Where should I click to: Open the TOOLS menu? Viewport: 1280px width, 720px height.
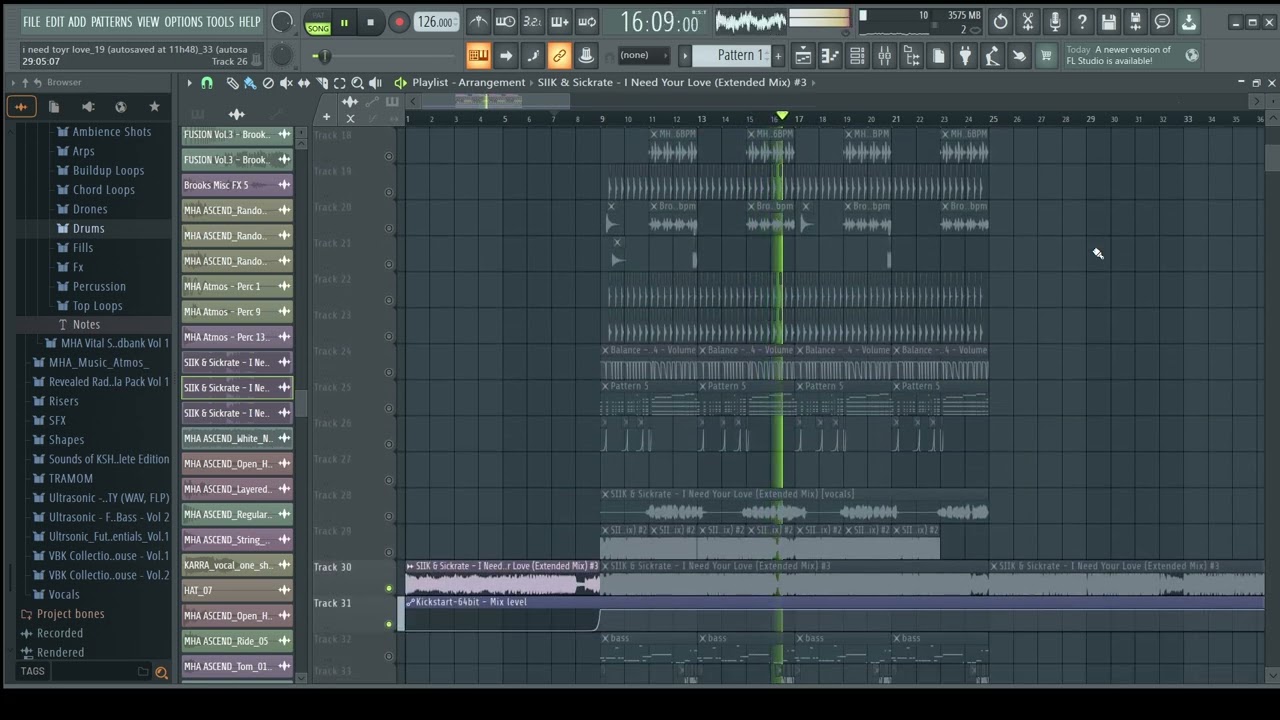(220, 21)
